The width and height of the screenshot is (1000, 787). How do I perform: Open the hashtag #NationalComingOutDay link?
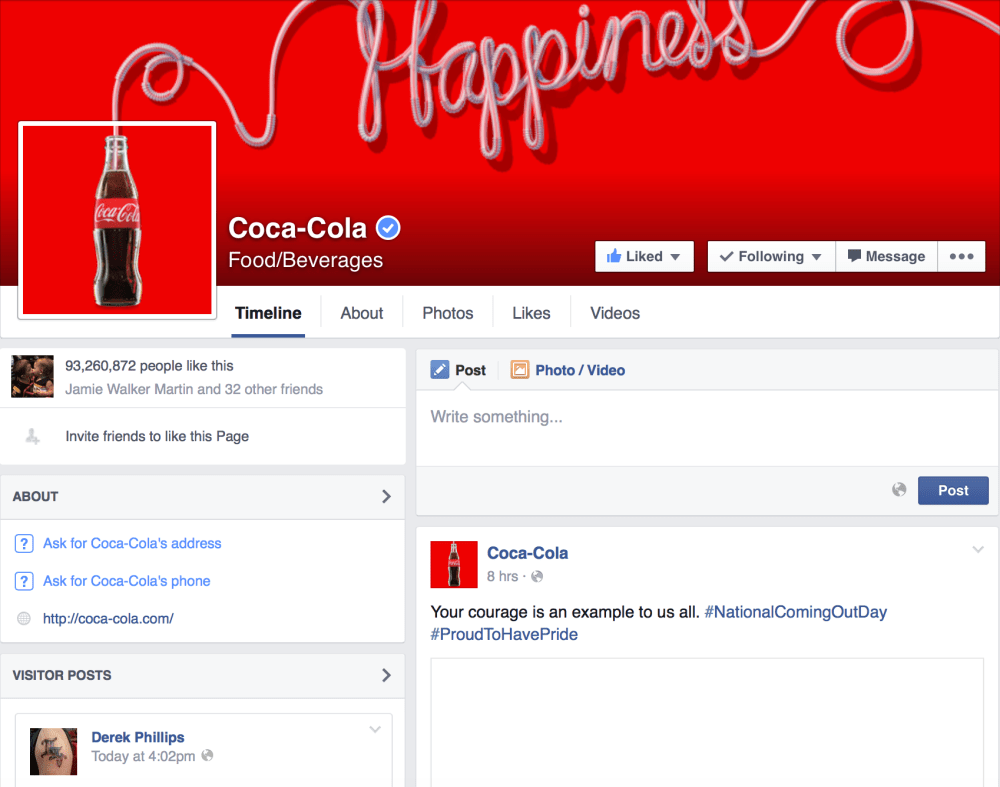[x=795, y=611]
